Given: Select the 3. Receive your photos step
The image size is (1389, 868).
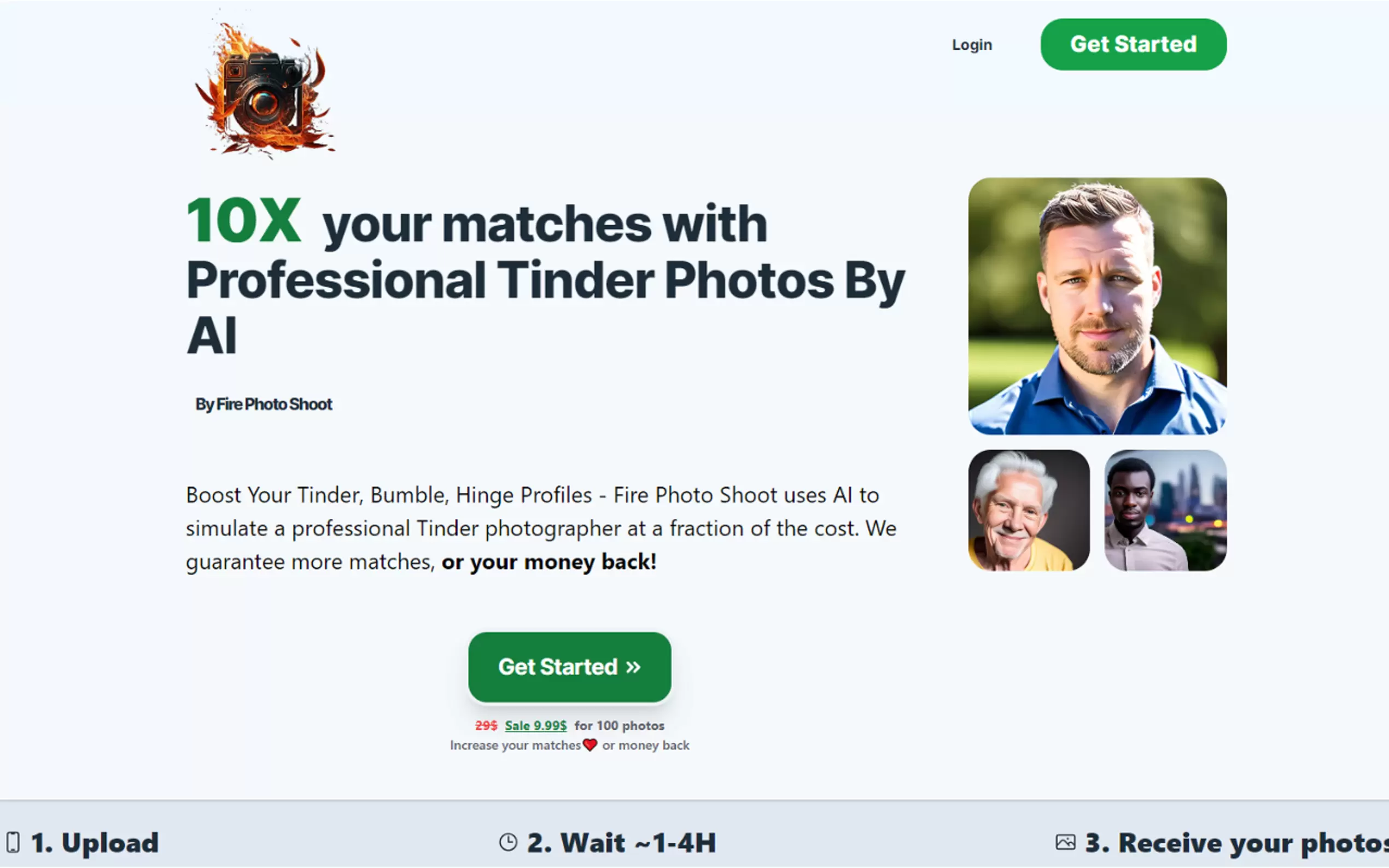Looking at the screenshot, I should [1222, 842].
